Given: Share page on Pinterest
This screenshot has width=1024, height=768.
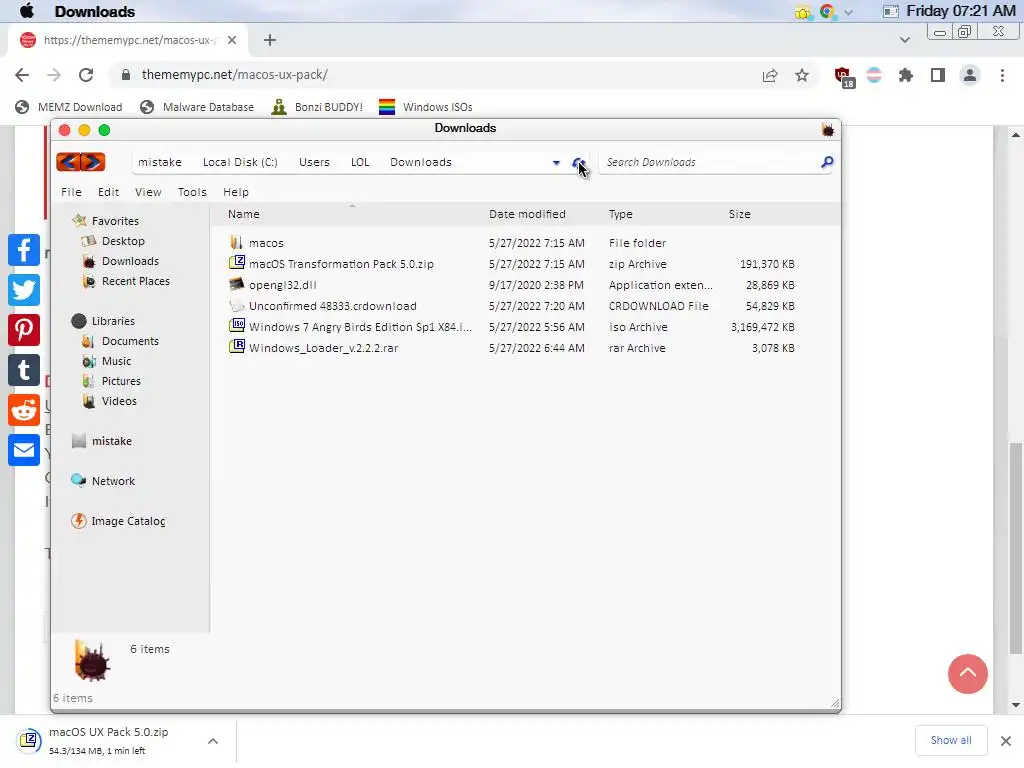Looking at the screenshot, I should 24,330.
